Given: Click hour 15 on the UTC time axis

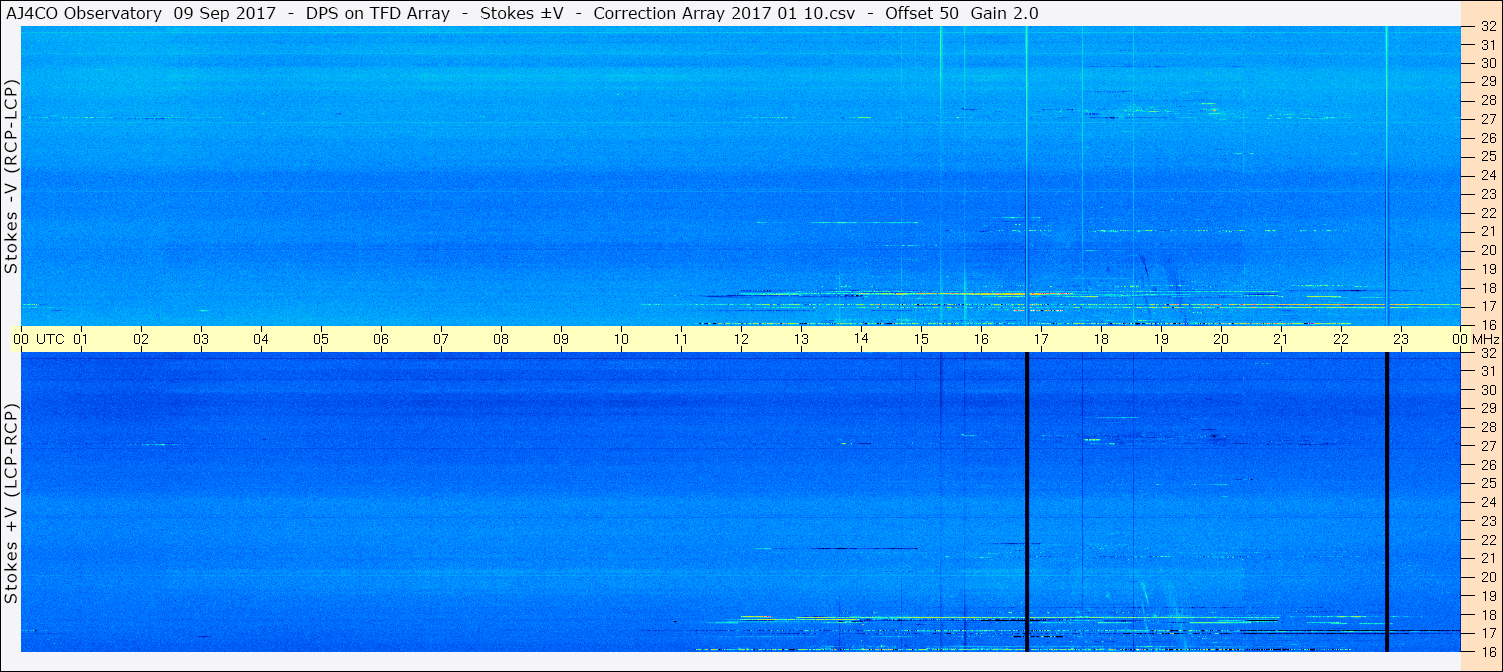Looking at the screenshot, I should (x=921, y=339).
